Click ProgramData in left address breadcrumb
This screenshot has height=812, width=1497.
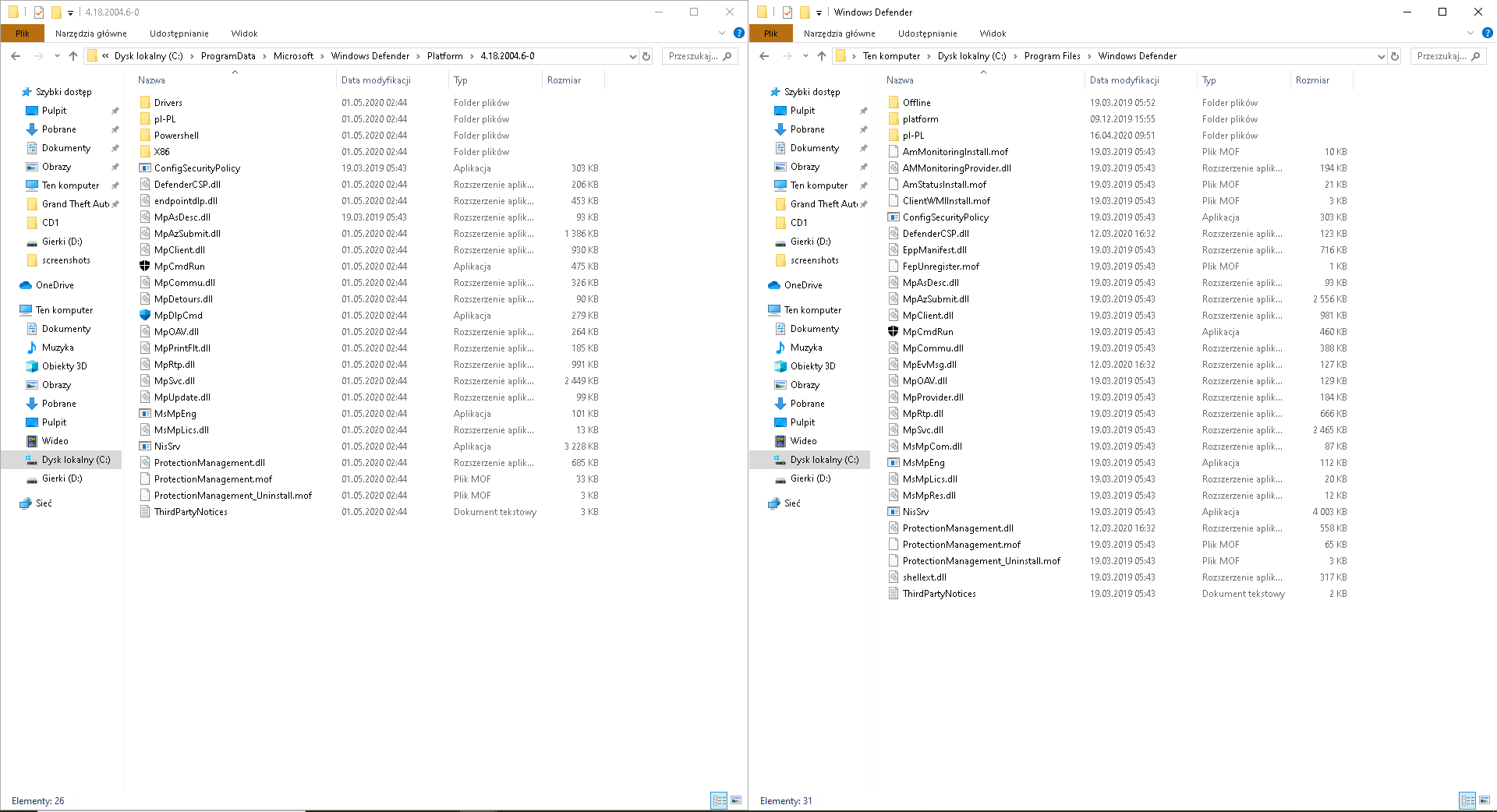228,56
